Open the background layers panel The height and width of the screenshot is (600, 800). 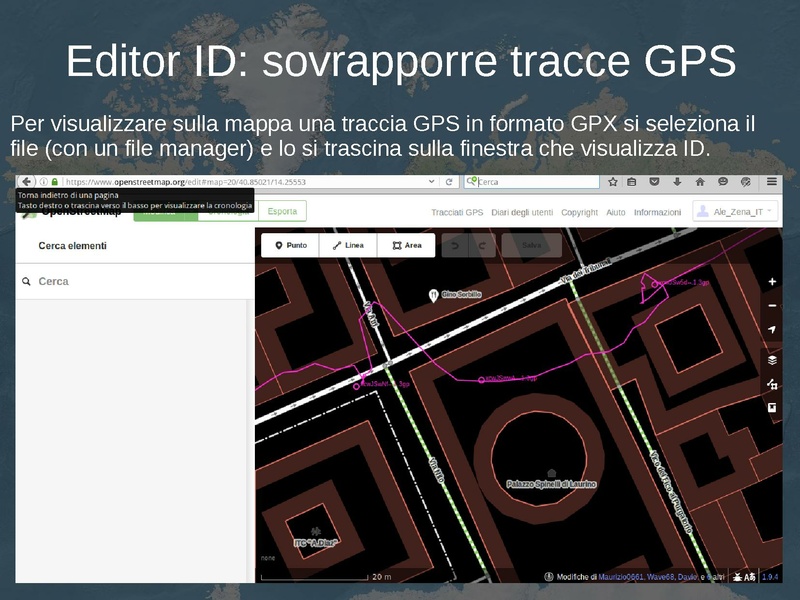[772, 359]
